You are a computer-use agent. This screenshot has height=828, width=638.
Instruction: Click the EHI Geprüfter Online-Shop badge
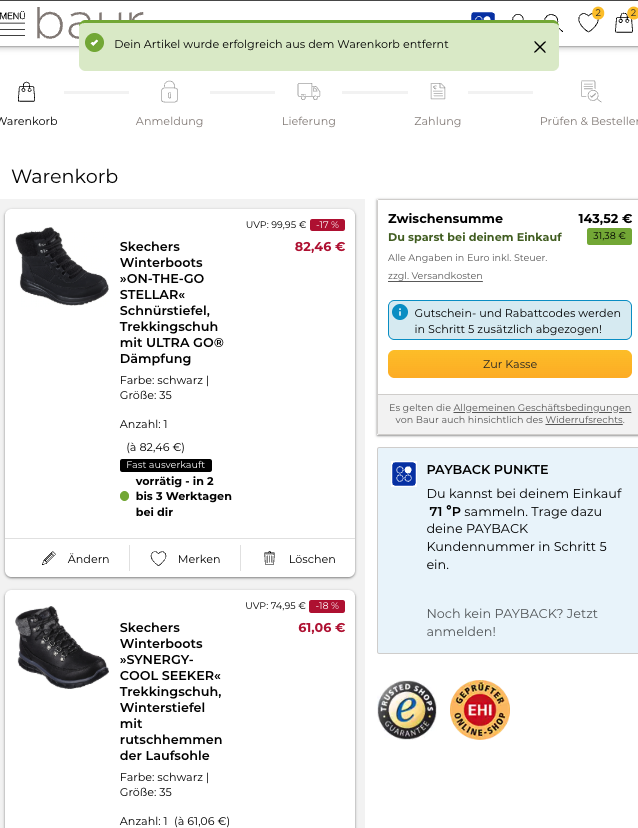481,710
